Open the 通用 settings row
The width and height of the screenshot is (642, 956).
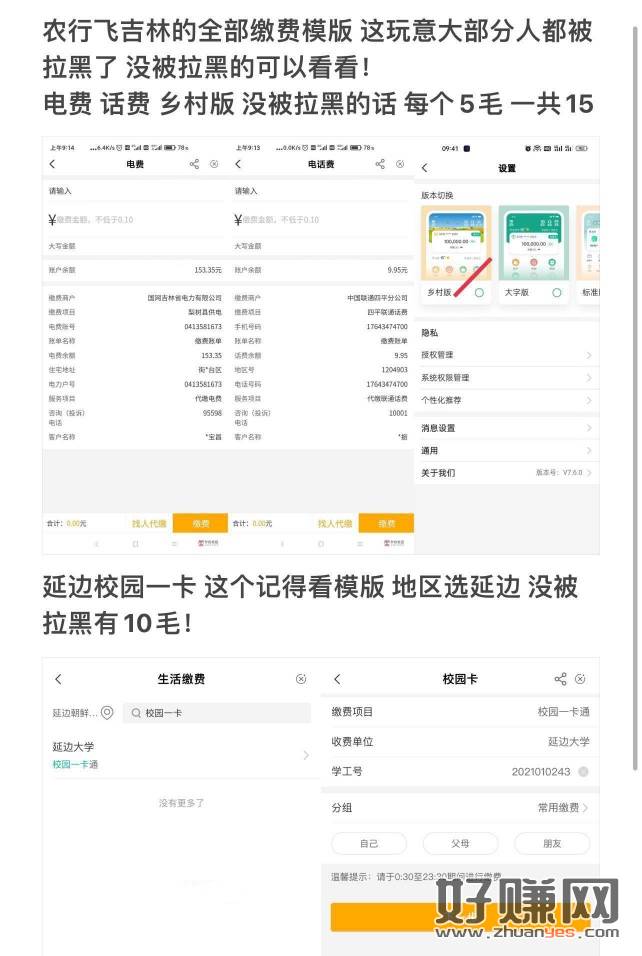tap(507, 451)
